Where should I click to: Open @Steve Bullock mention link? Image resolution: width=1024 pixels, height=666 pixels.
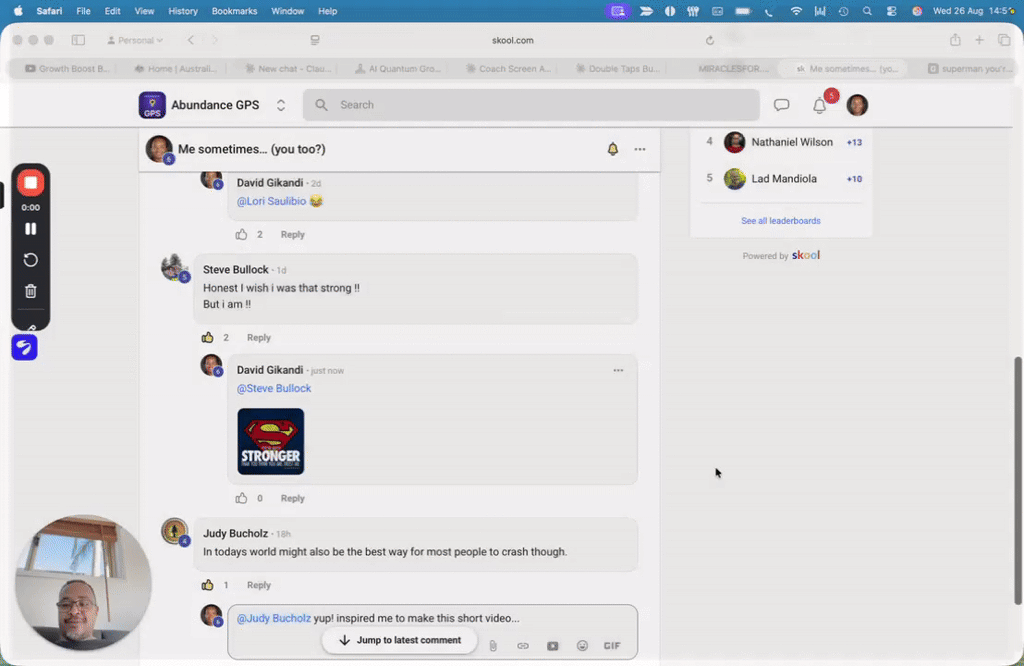click(274, 388)
